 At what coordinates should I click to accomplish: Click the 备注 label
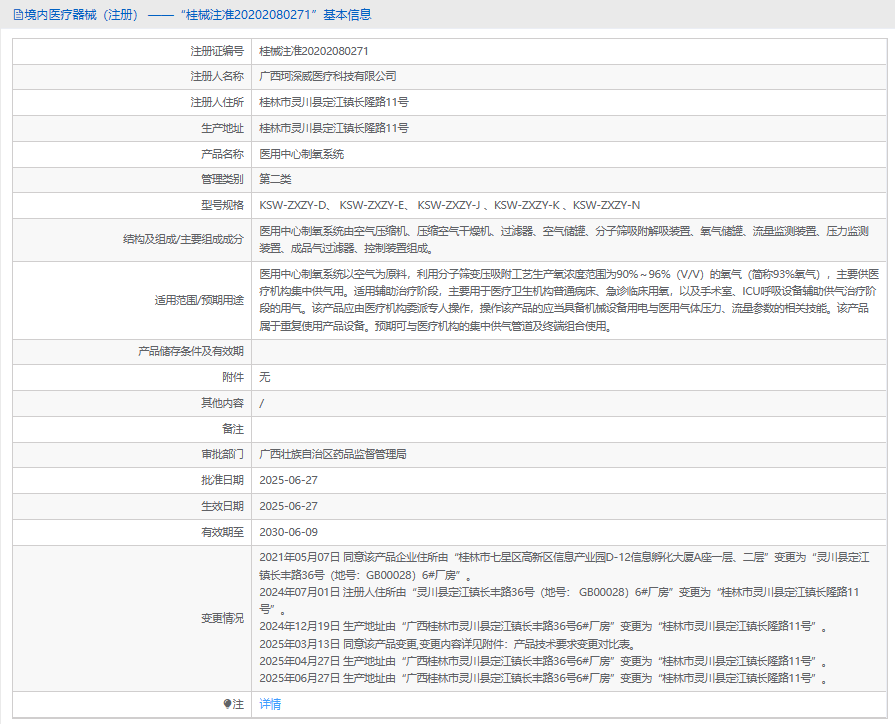(233, 429)
